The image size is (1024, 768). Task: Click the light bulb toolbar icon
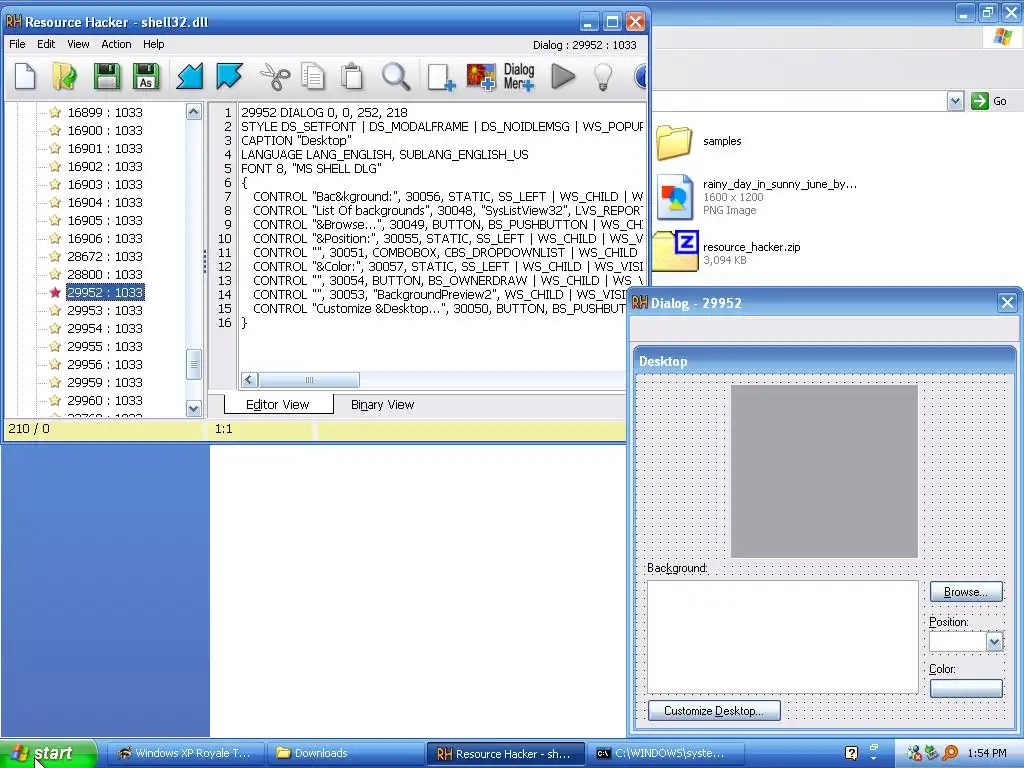(x=602, y=76)
